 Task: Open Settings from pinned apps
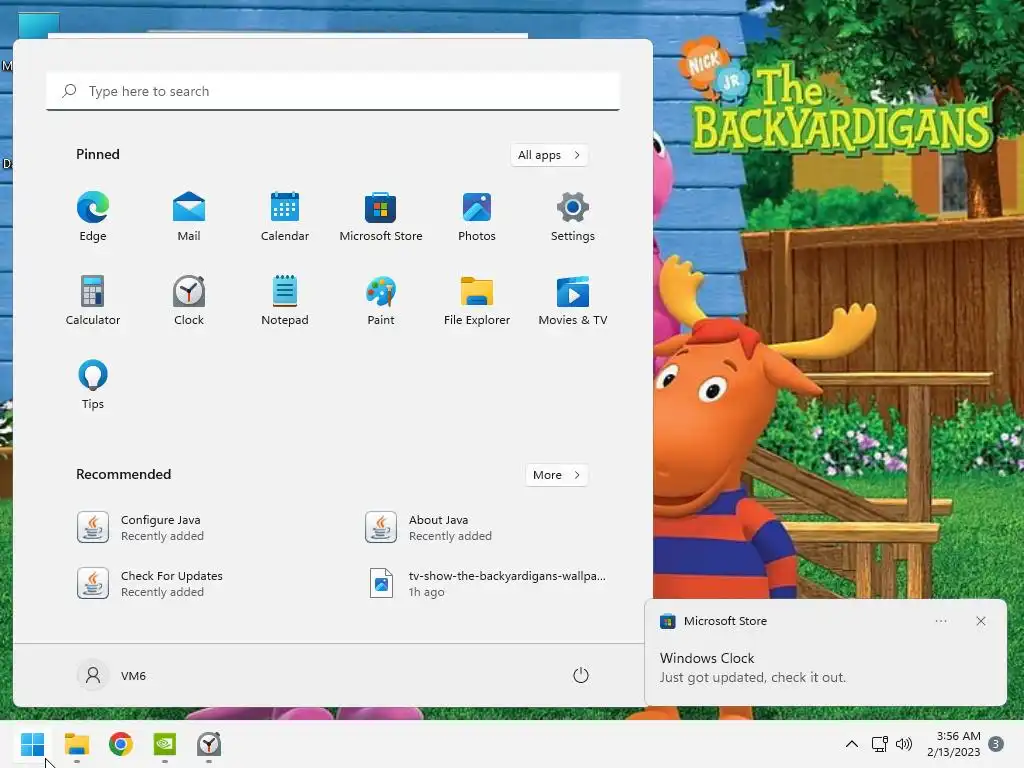[573, 217]
